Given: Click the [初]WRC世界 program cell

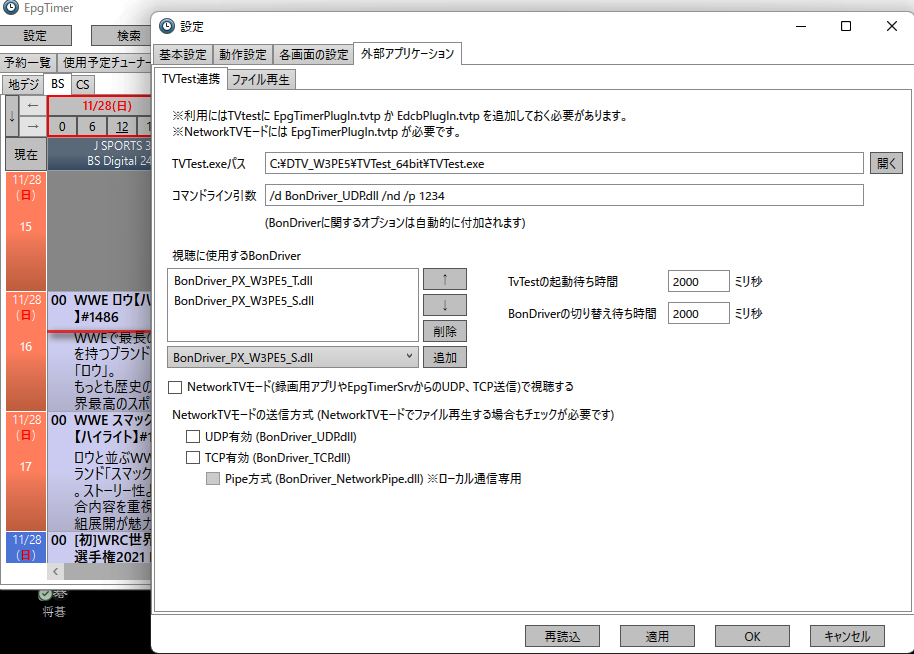Looking at the screenshot, I should [x=100, y=547].
